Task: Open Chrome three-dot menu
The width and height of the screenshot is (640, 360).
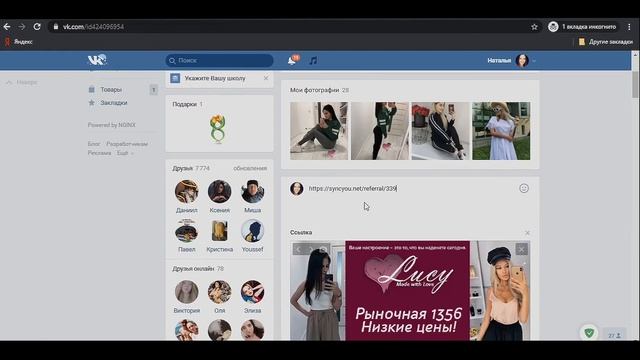Action: (x=629, y=27)
